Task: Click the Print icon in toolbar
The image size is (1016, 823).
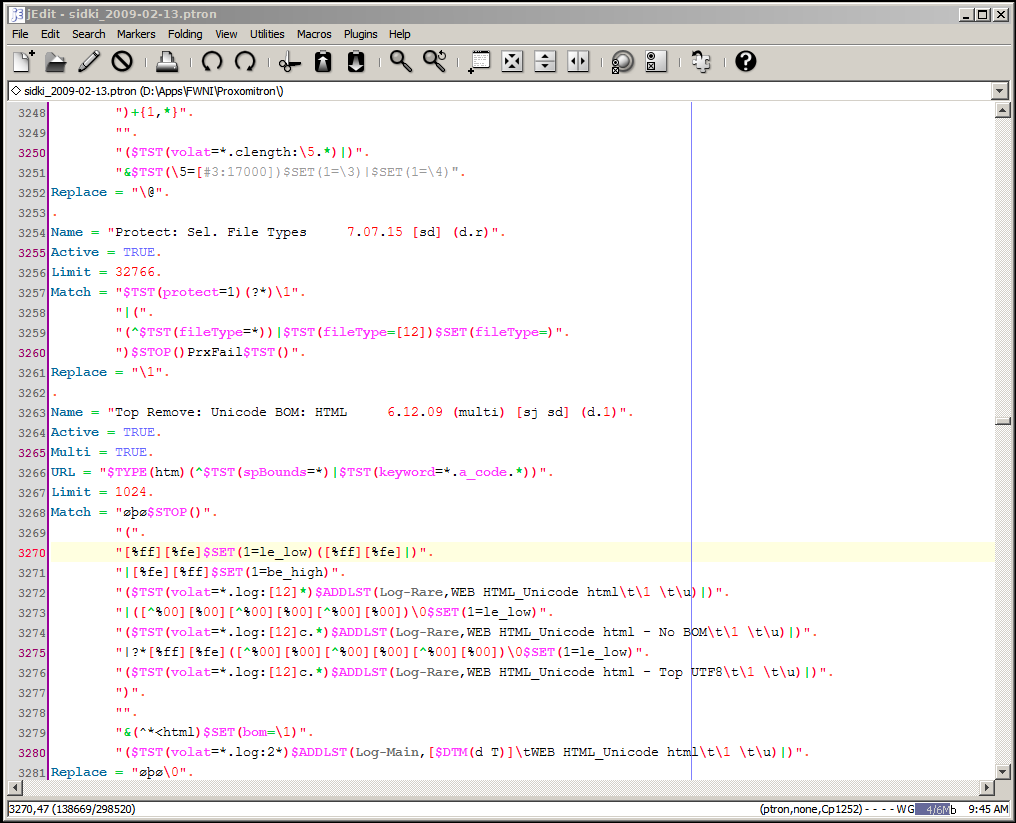Action: tap(167, 62)
